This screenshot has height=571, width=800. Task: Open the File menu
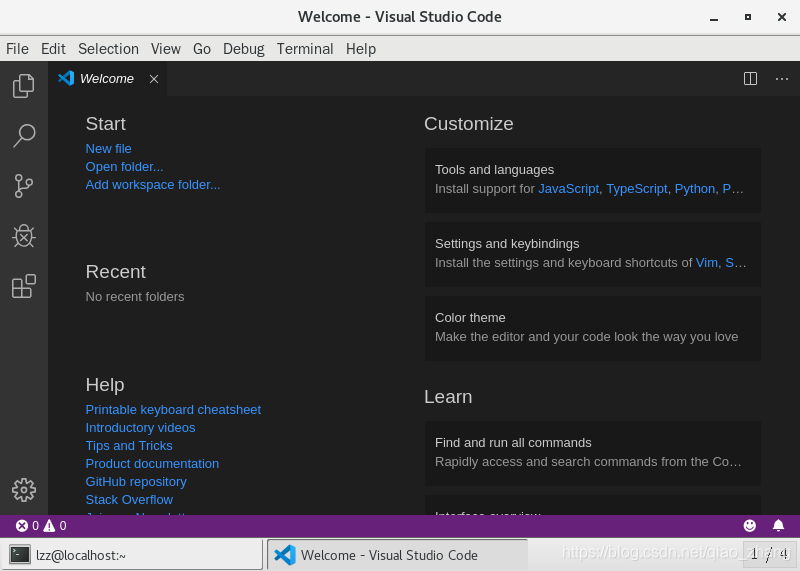tap(17, 49)
